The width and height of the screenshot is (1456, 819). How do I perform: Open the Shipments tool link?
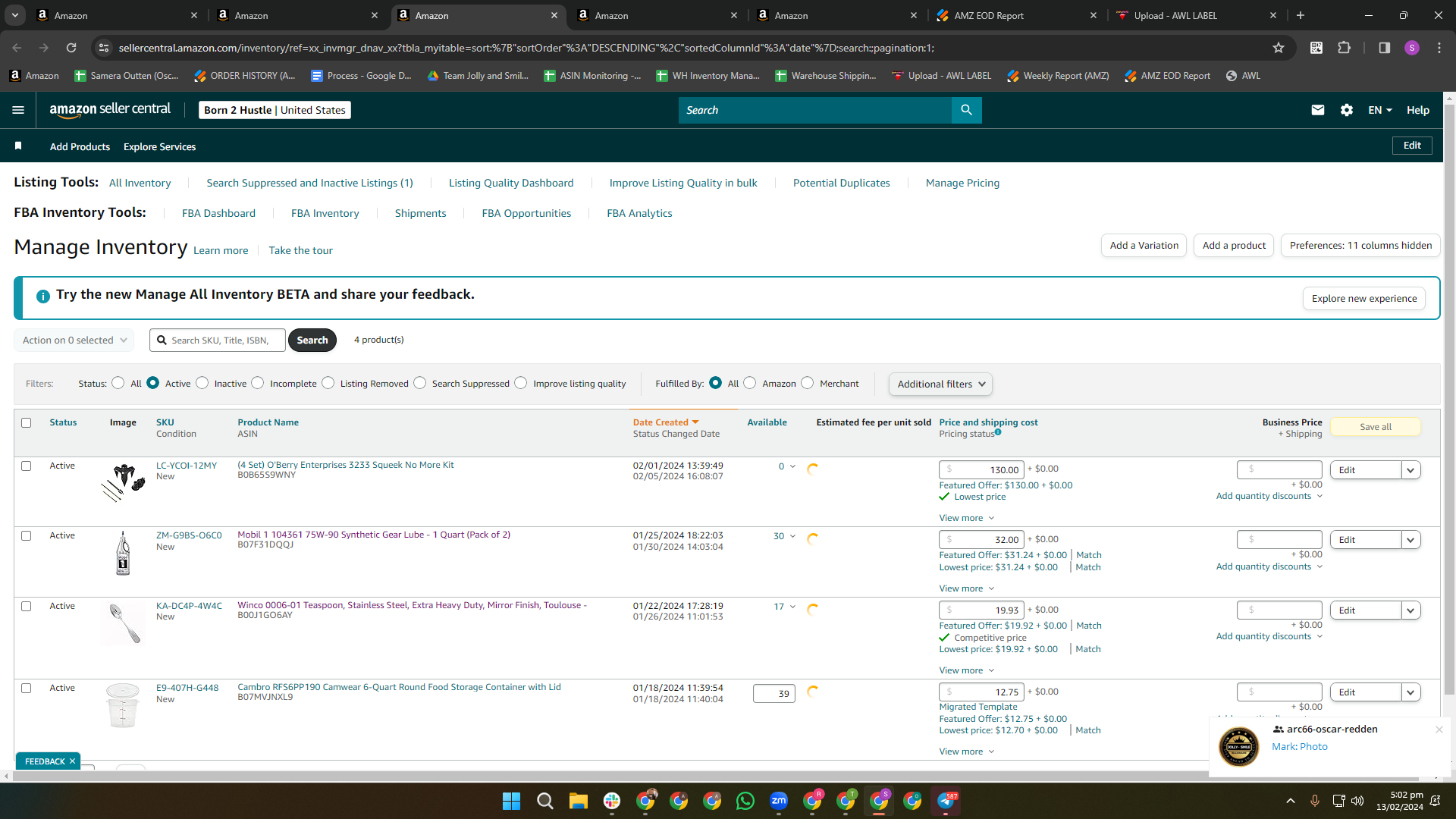click(x=420, y=213)
